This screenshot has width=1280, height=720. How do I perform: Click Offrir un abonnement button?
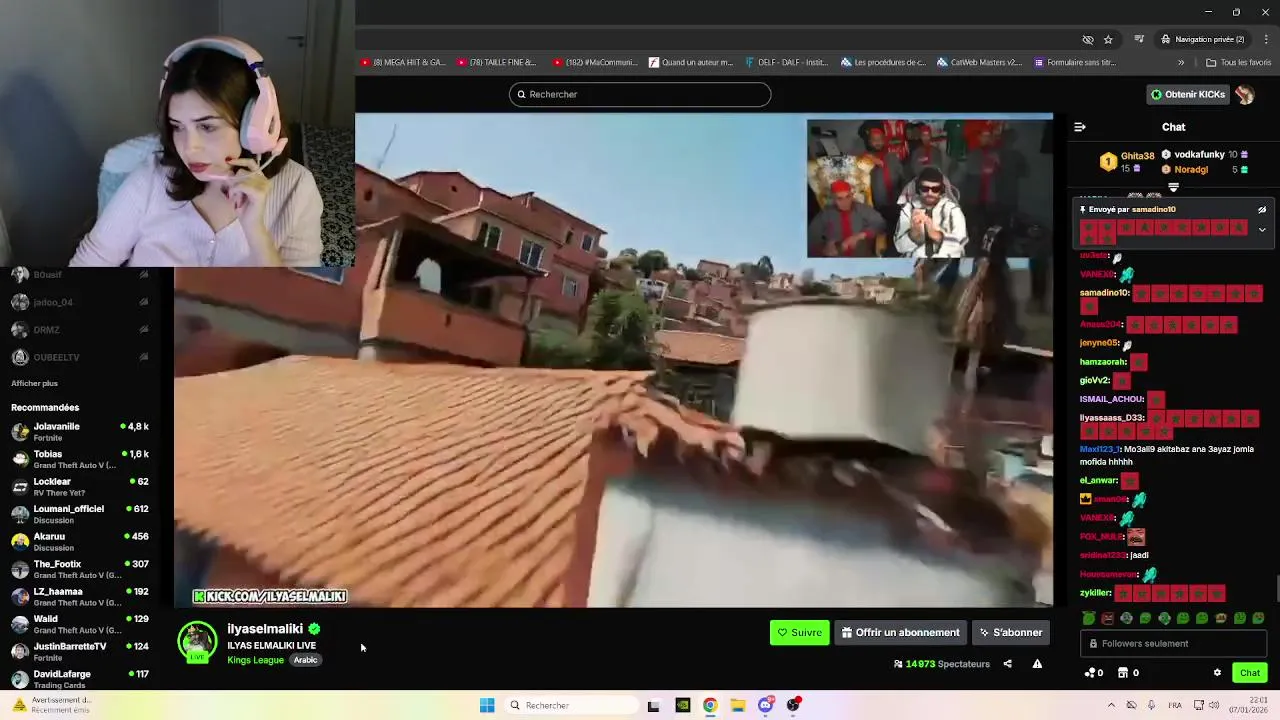pos(900,632)
